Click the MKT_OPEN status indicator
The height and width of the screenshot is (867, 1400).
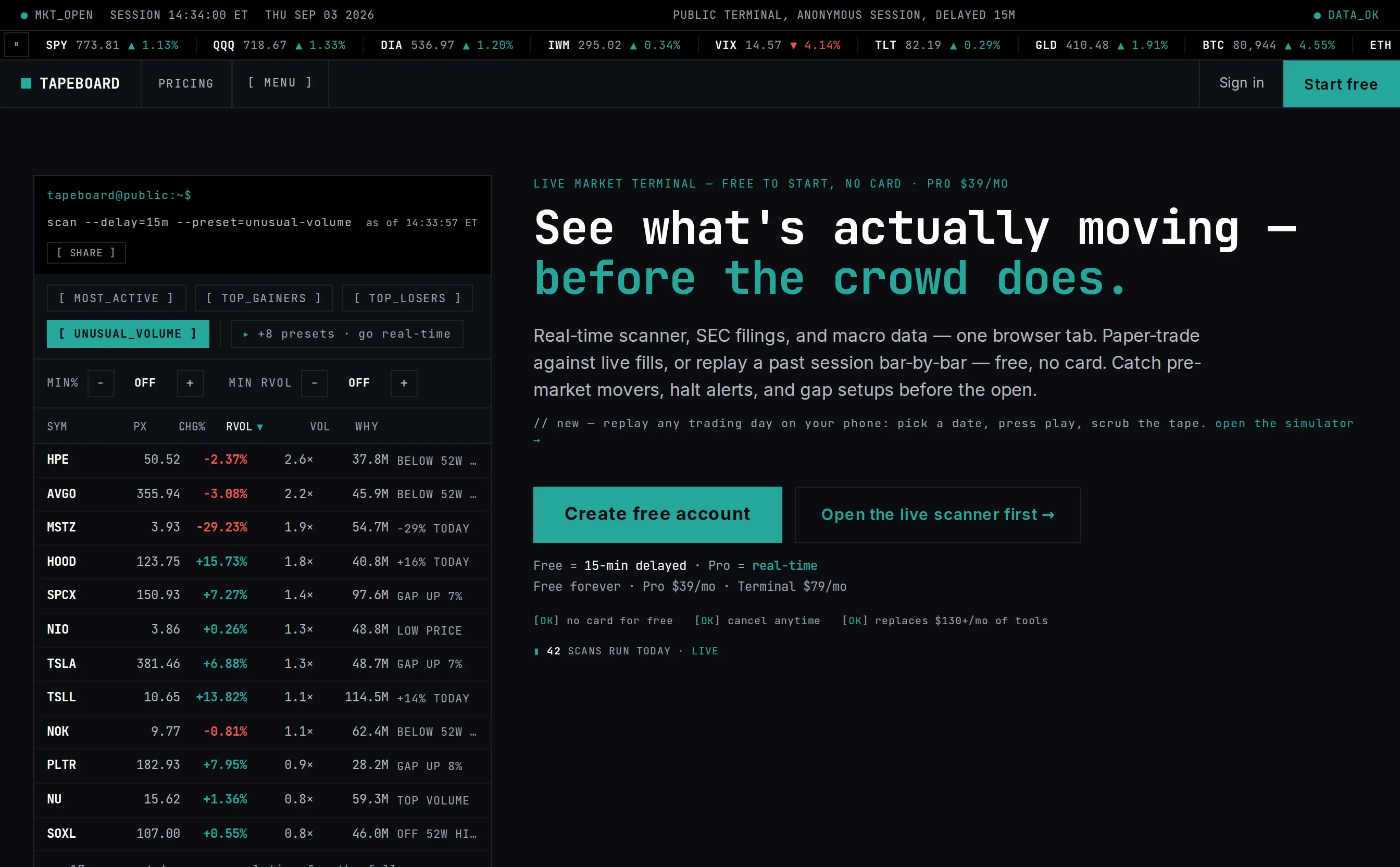57,15
